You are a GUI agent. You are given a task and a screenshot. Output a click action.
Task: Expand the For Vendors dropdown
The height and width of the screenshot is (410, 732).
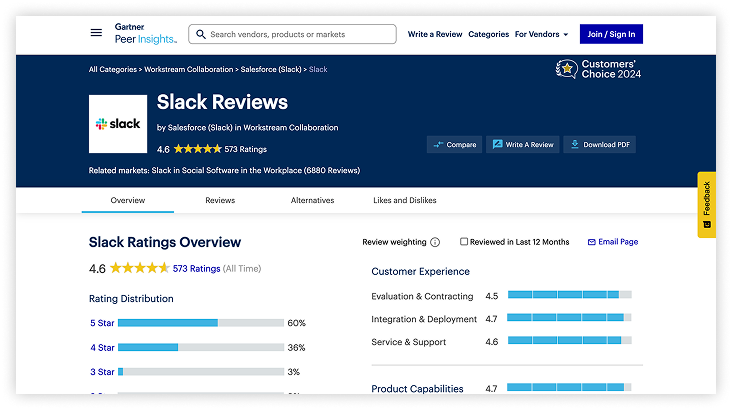point(542,34)
